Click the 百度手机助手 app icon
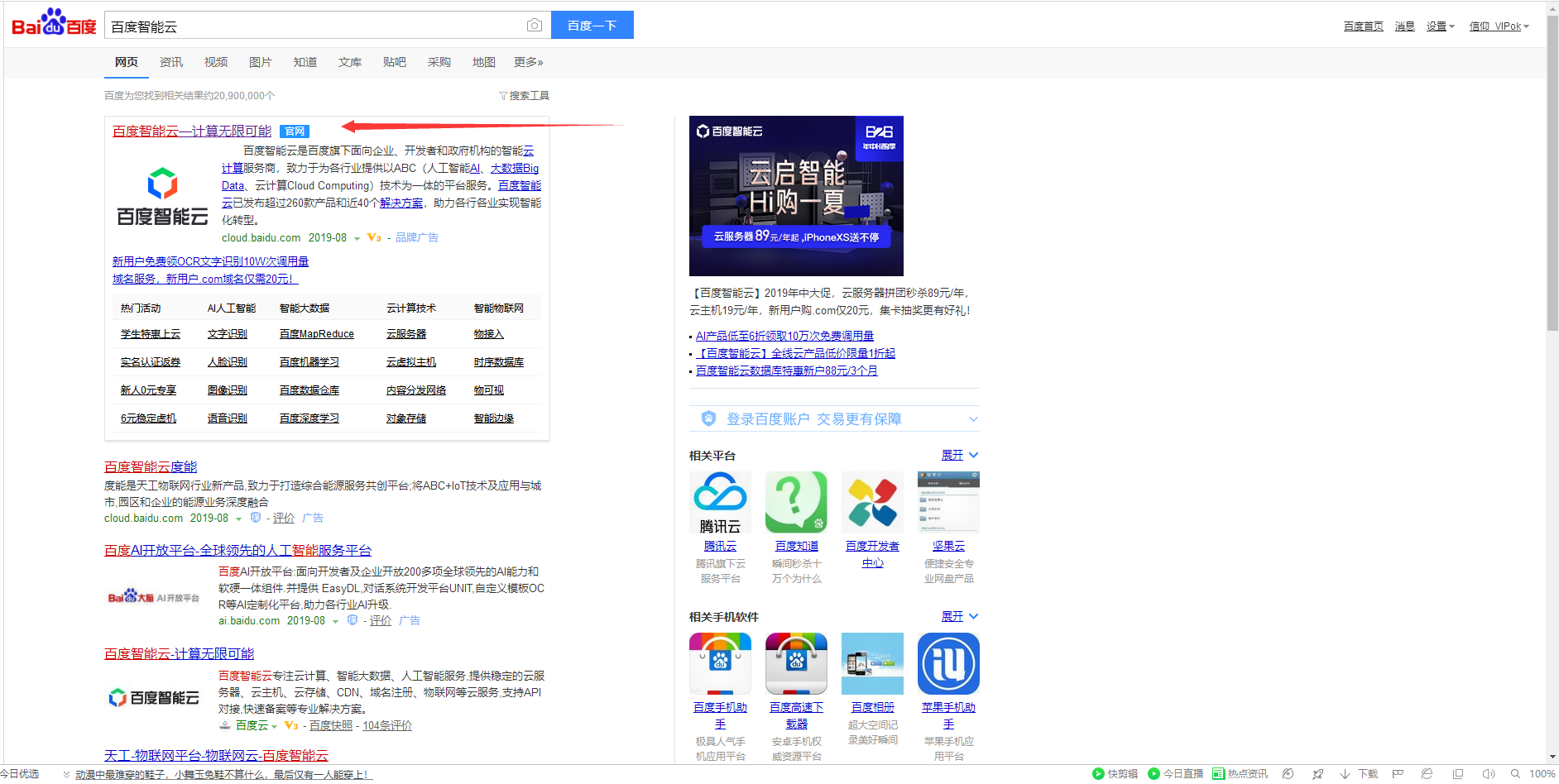Image resolution: width=1559 pixels, height=784 pixels. pos(720,663)
